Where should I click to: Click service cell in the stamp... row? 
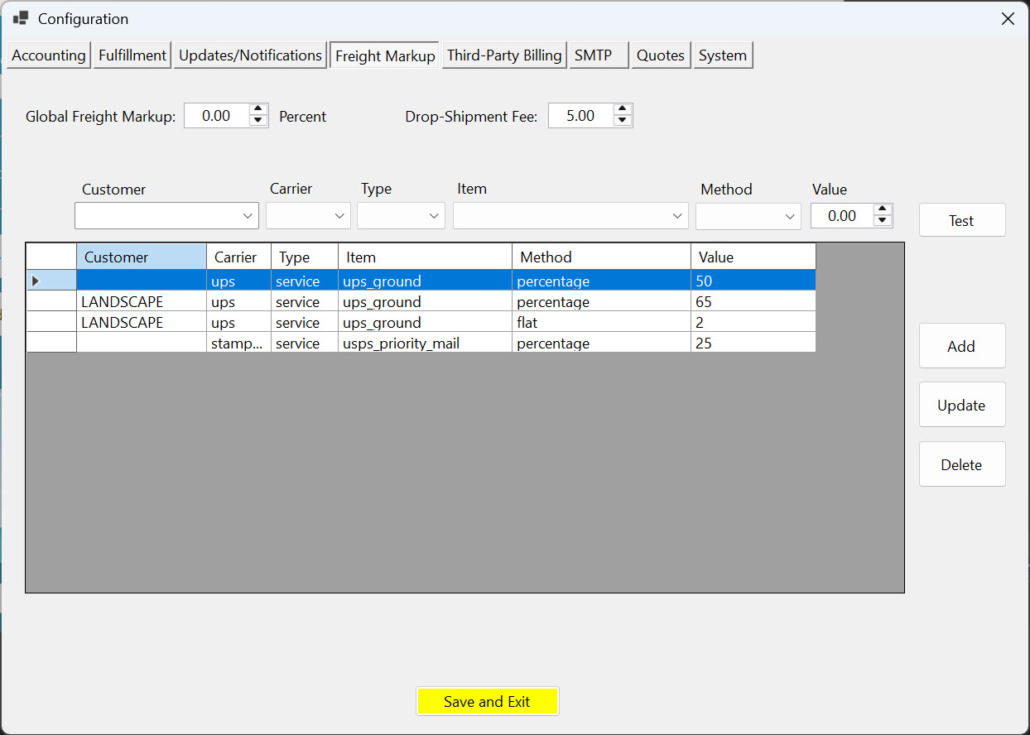coord(305,342)
